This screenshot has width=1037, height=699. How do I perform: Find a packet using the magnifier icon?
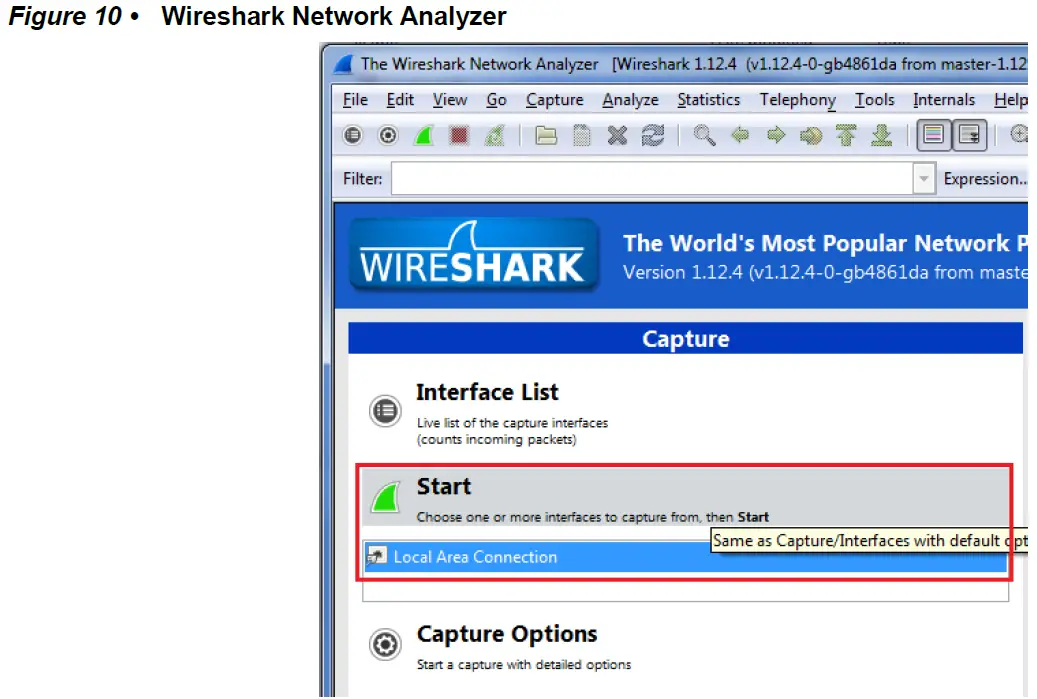[x=704, y=136]
